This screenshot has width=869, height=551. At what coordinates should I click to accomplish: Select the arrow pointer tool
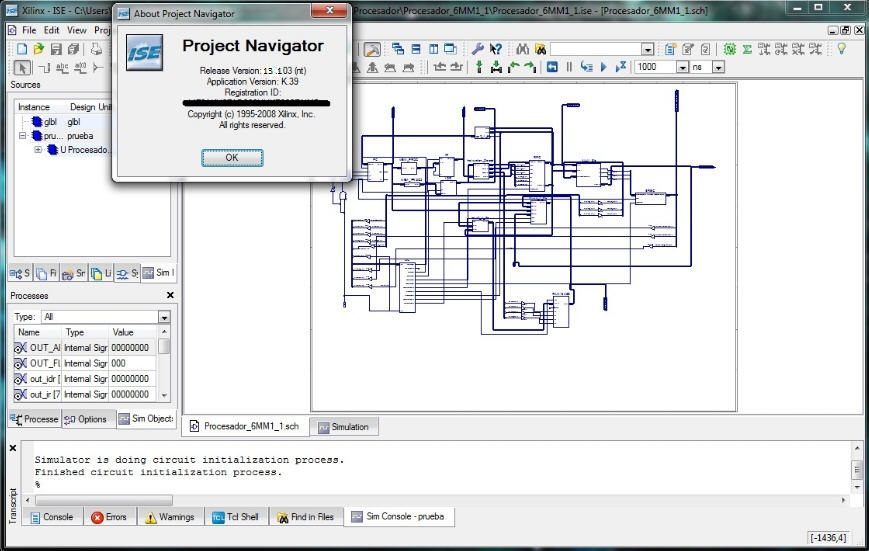22,67
